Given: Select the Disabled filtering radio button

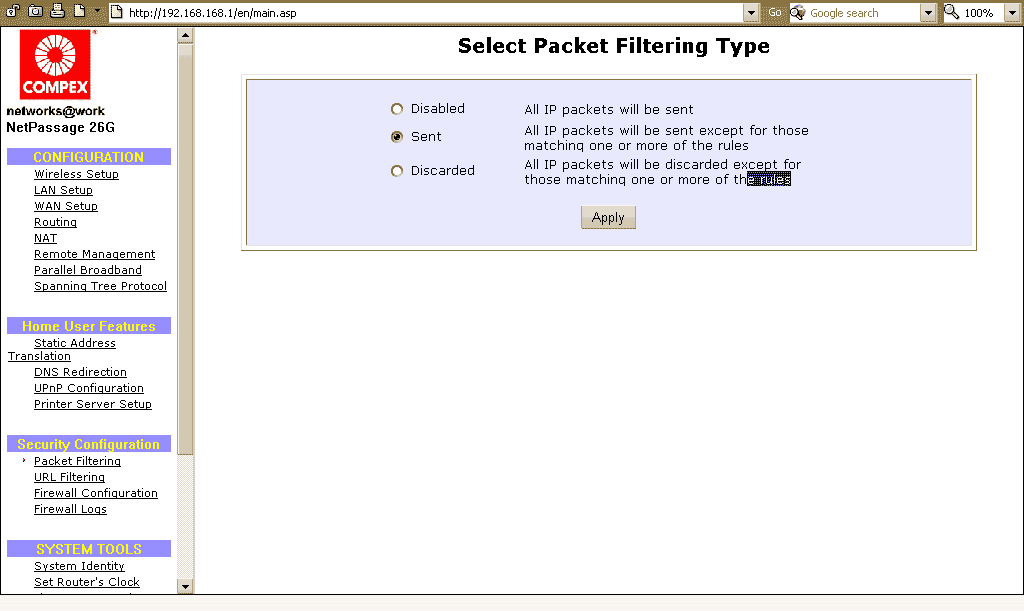Looking at the screenshot, I should (x=397, y=109).
